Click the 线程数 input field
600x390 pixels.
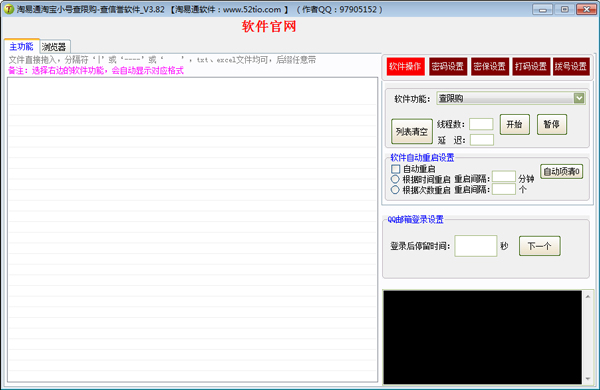click(x=481, y=124)
